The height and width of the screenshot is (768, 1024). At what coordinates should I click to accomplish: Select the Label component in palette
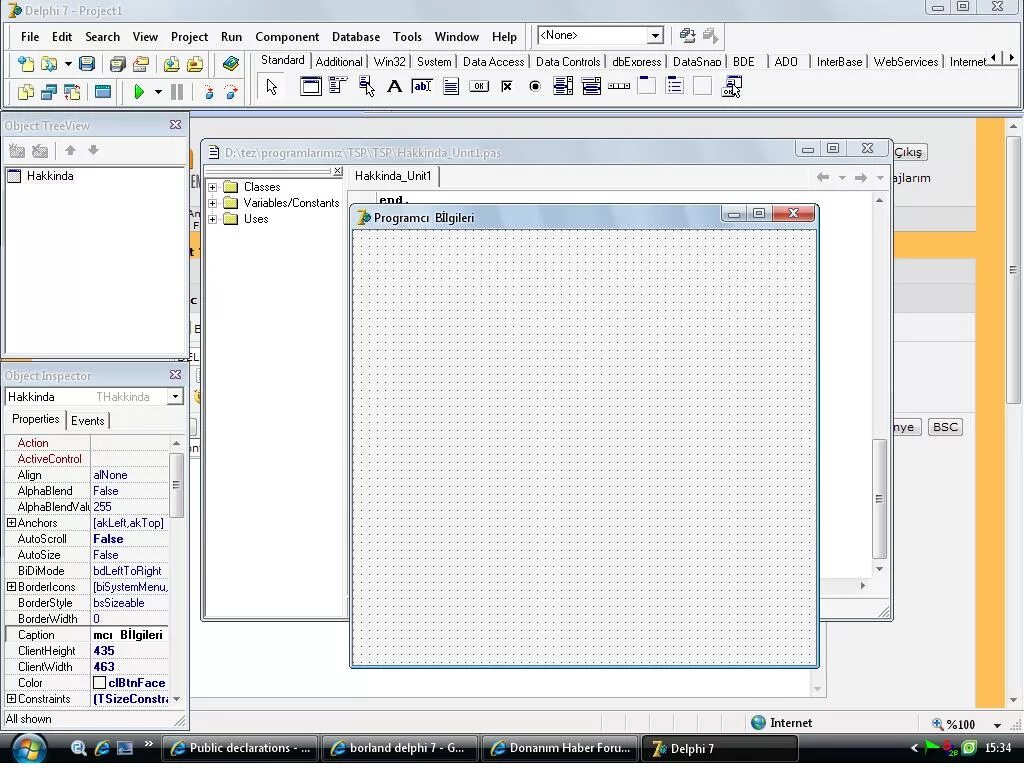point(394,86)
